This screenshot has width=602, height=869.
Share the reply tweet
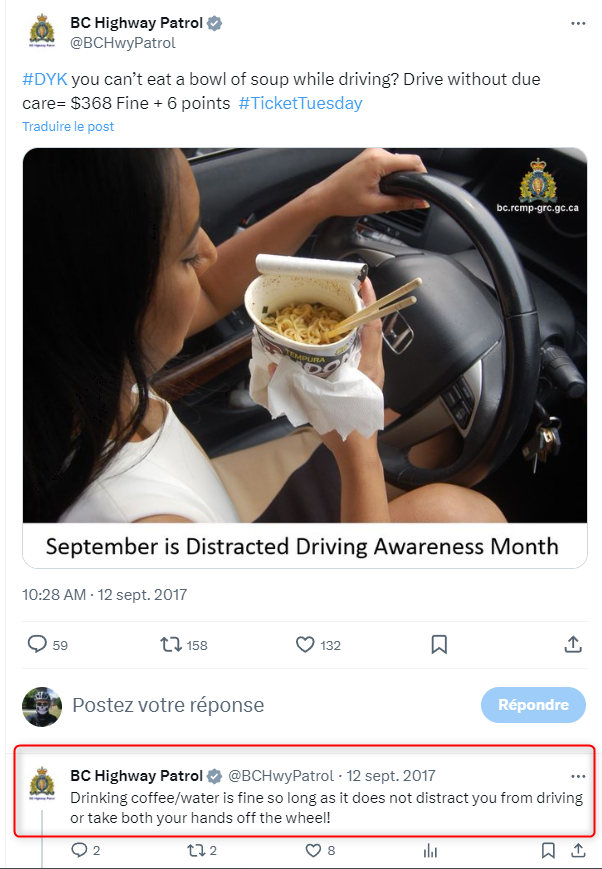tap(578, 850)
